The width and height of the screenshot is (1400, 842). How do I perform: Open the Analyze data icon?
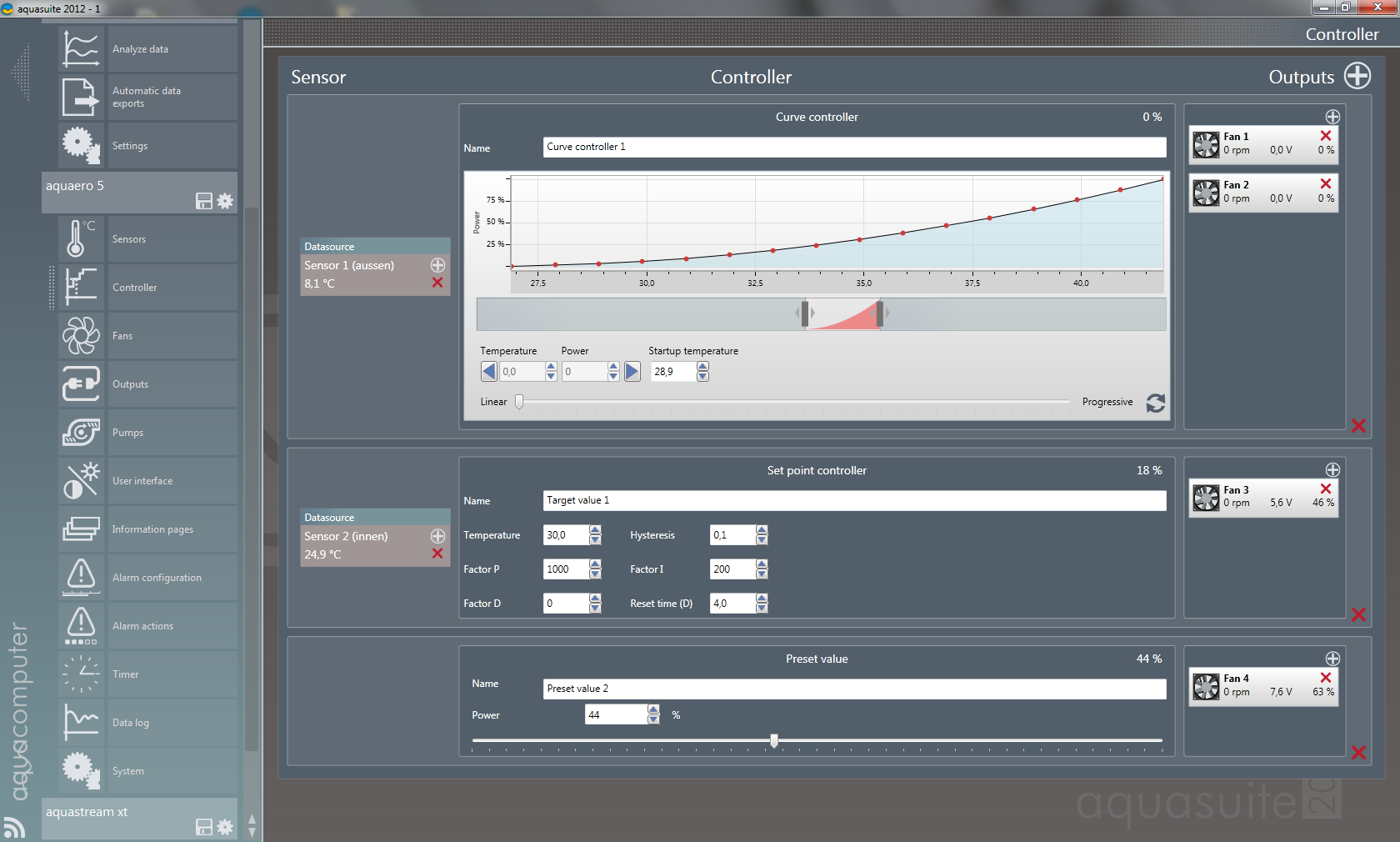click(81, 48)
